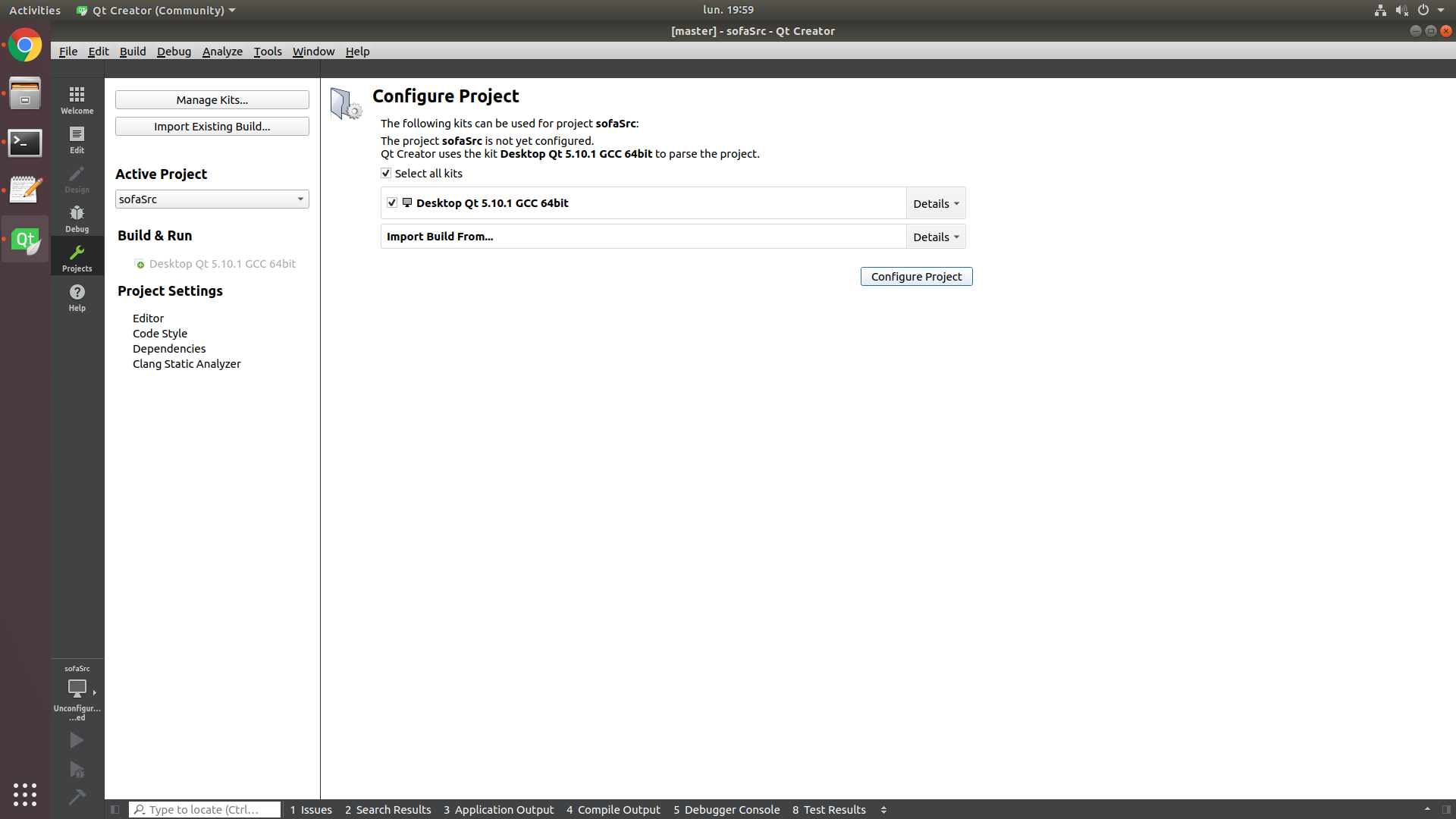Image resolution: width=1456 pixels, height=819 pixels.
Task: Uncheck Desktop Qt 5.10.1 GCC 64bit kit
Action: click(392, 202)
